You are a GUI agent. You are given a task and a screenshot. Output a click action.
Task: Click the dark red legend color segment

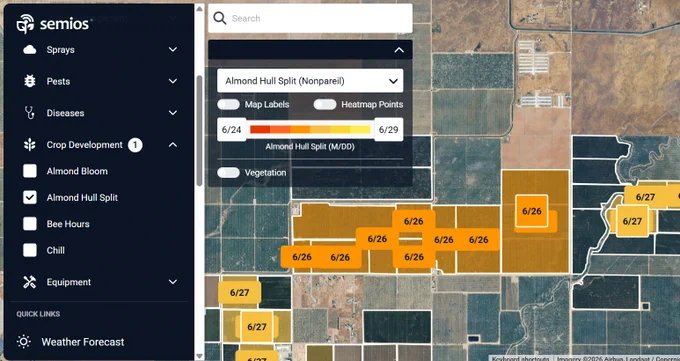click(260, 129)
